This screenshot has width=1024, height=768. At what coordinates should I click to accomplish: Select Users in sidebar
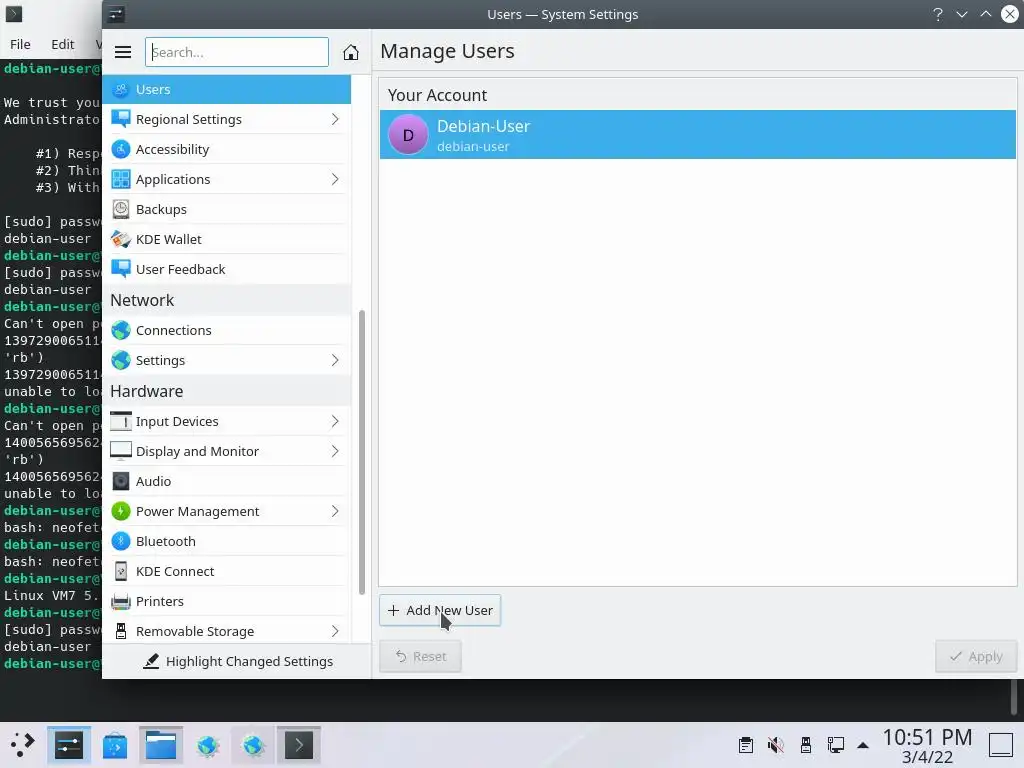(227, 89)
